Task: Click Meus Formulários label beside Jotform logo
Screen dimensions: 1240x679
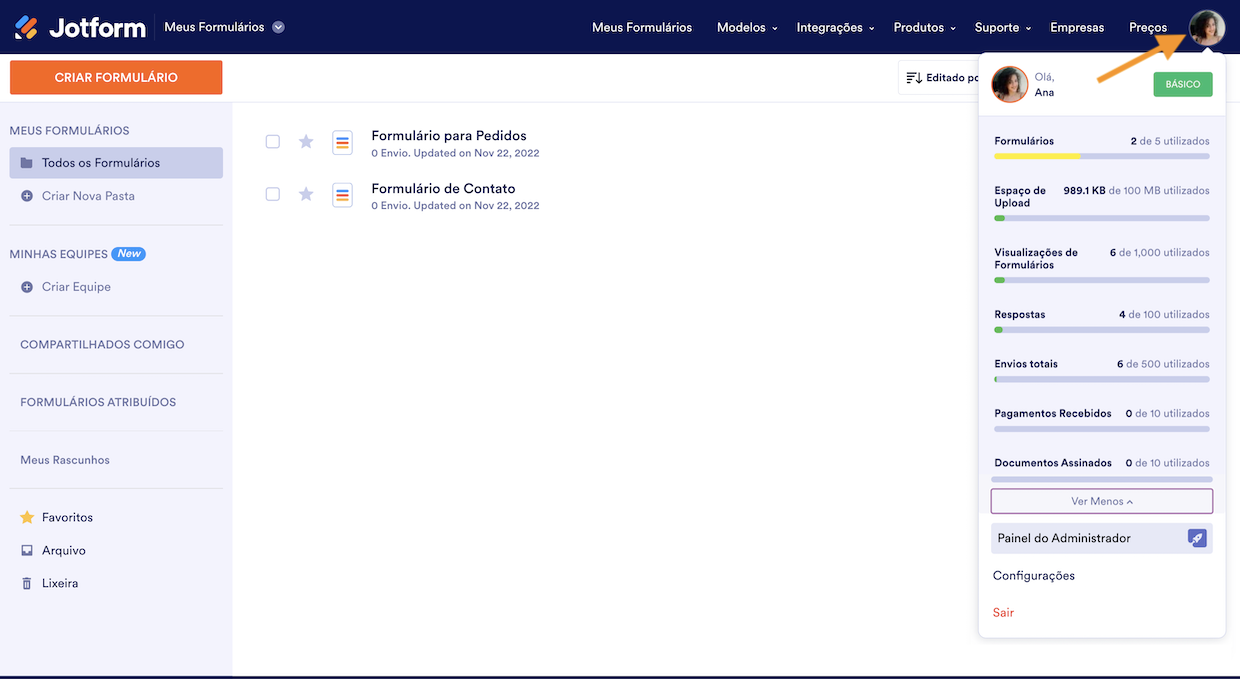Action: pyautogui.click(x=214, y=27)
